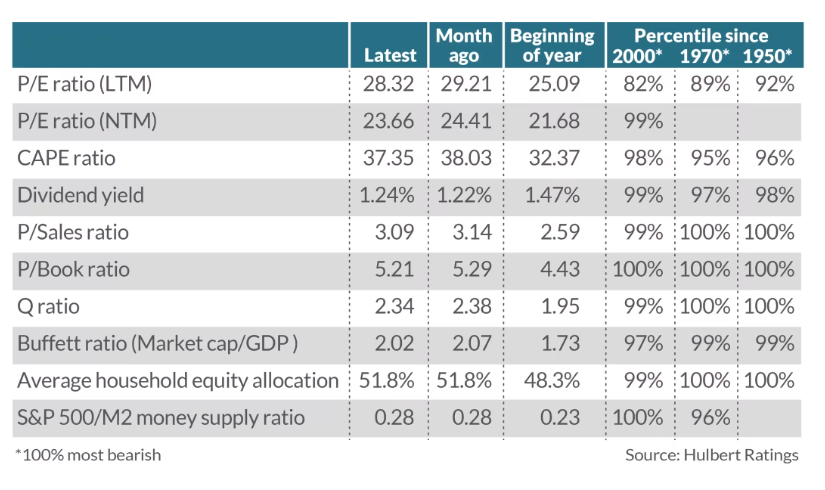Click 'Average household equity allocation' label

point(178,380)
